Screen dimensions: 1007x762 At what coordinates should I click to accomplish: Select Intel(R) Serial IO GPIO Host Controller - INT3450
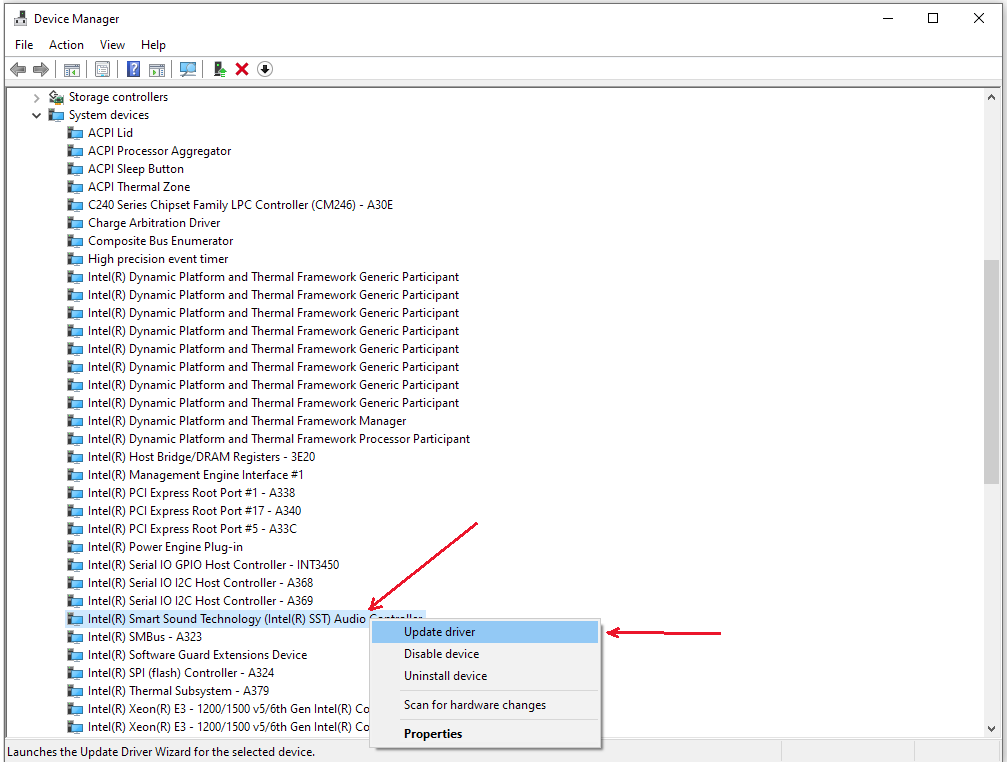tap(213, 565)
